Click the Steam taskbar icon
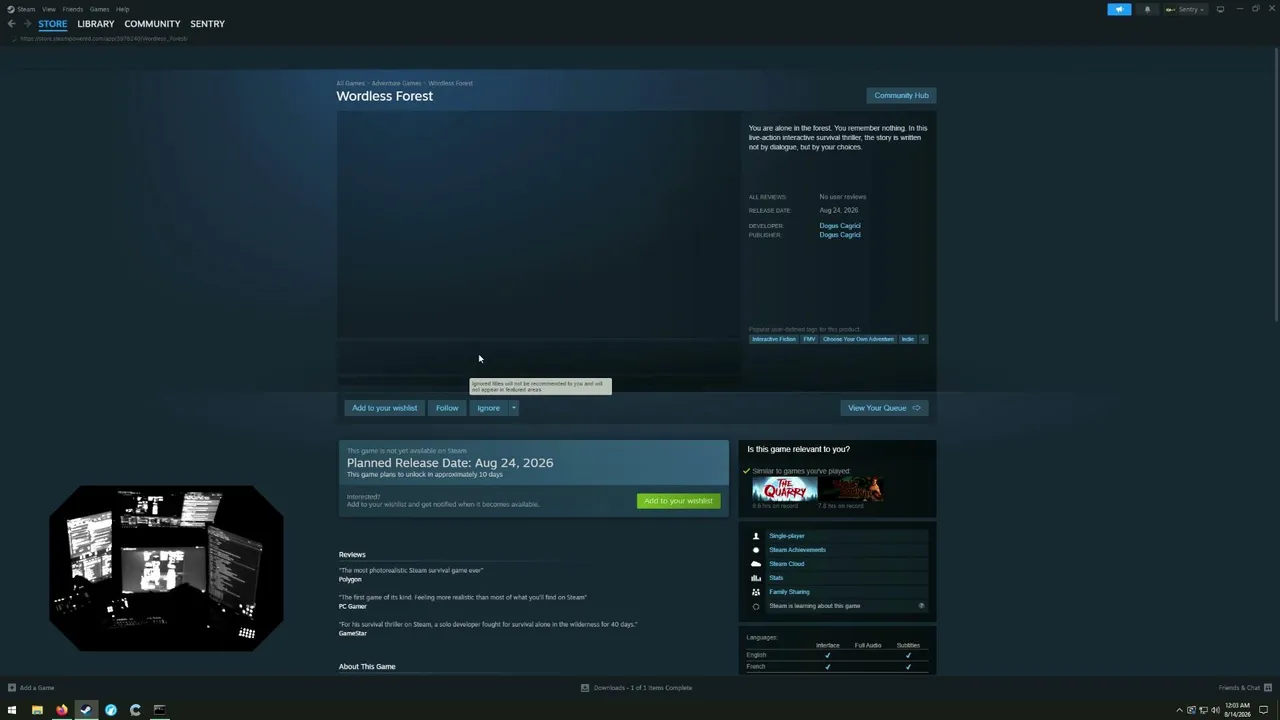Screen dimensions: 1280x720 pyautogui.click(x=86, y=710)
